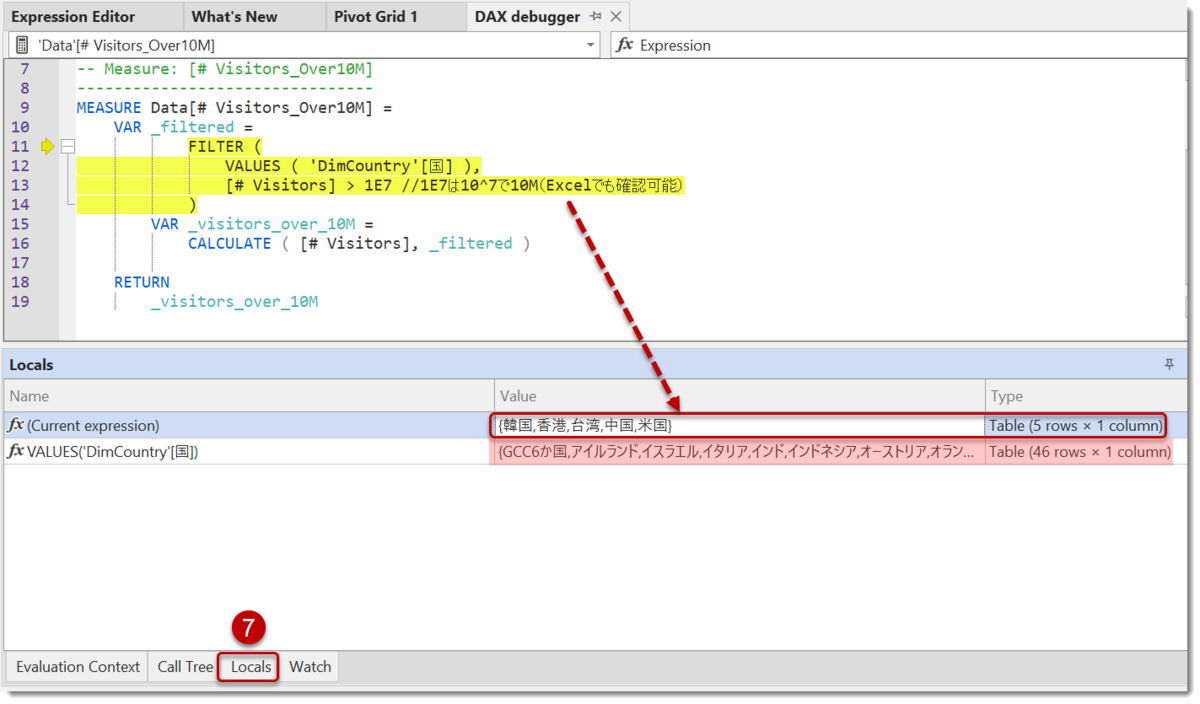Click the fx icon of the VALUES row
This screenshot has width=1200, height=704.
[x=16, y=452]
